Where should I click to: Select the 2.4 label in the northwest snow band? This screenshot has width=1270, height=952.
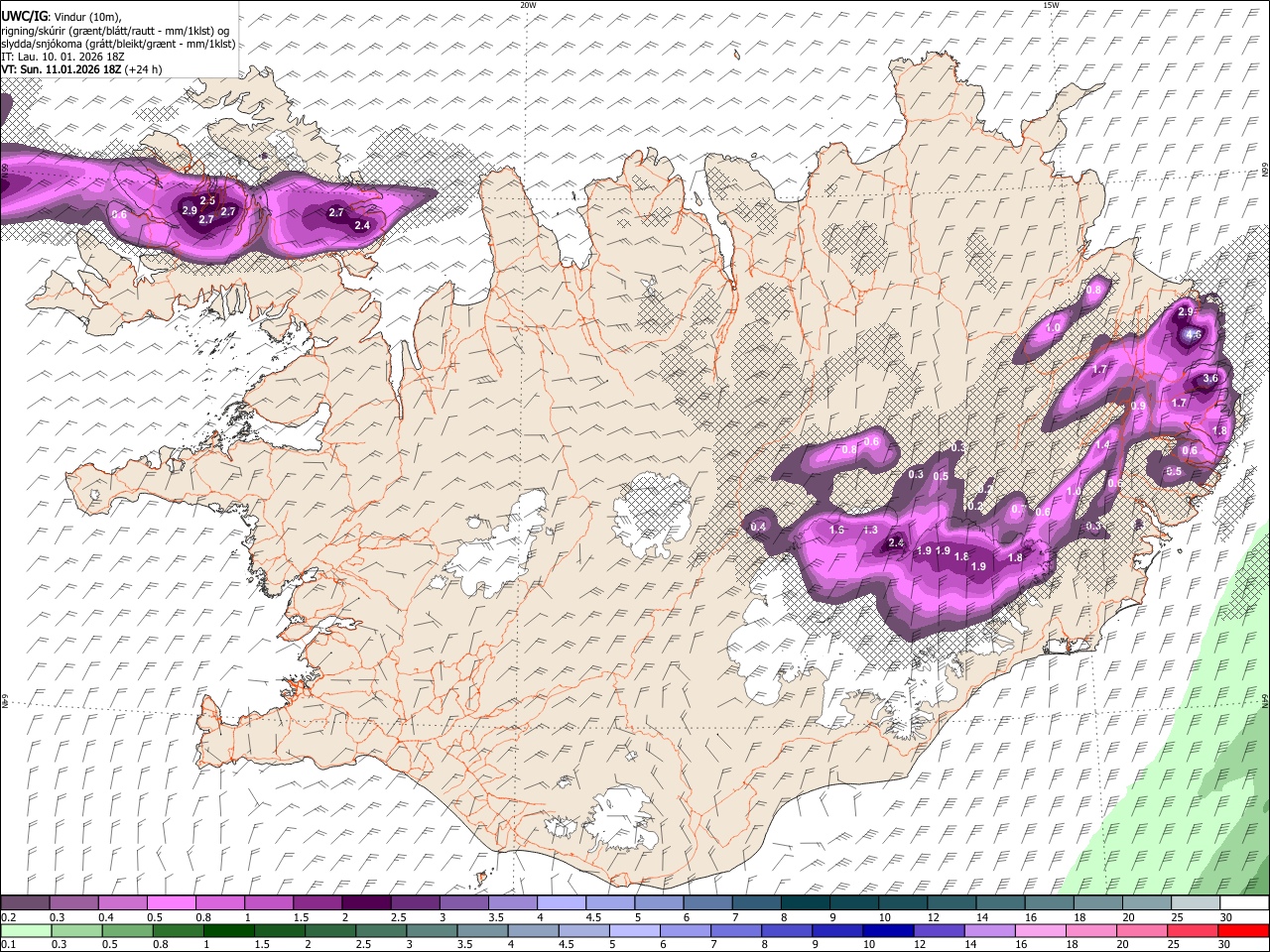click(362, 225)
